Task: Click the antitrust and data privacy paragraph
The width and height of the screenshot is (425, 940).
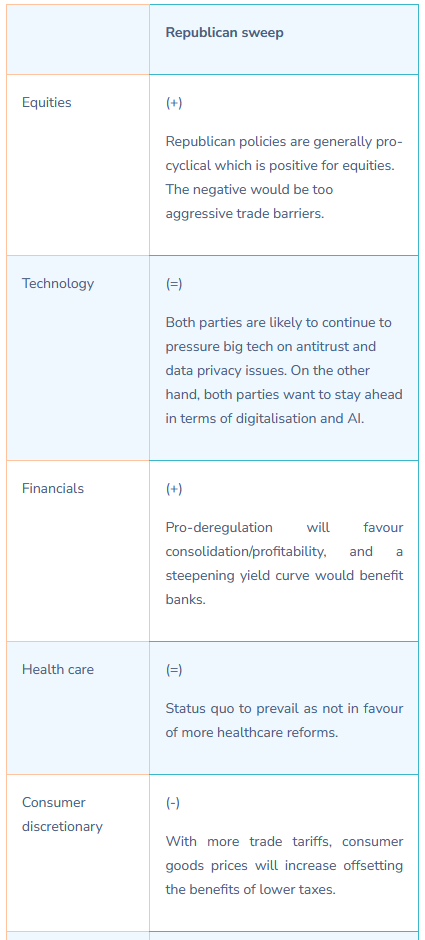Action: [284, 370]
